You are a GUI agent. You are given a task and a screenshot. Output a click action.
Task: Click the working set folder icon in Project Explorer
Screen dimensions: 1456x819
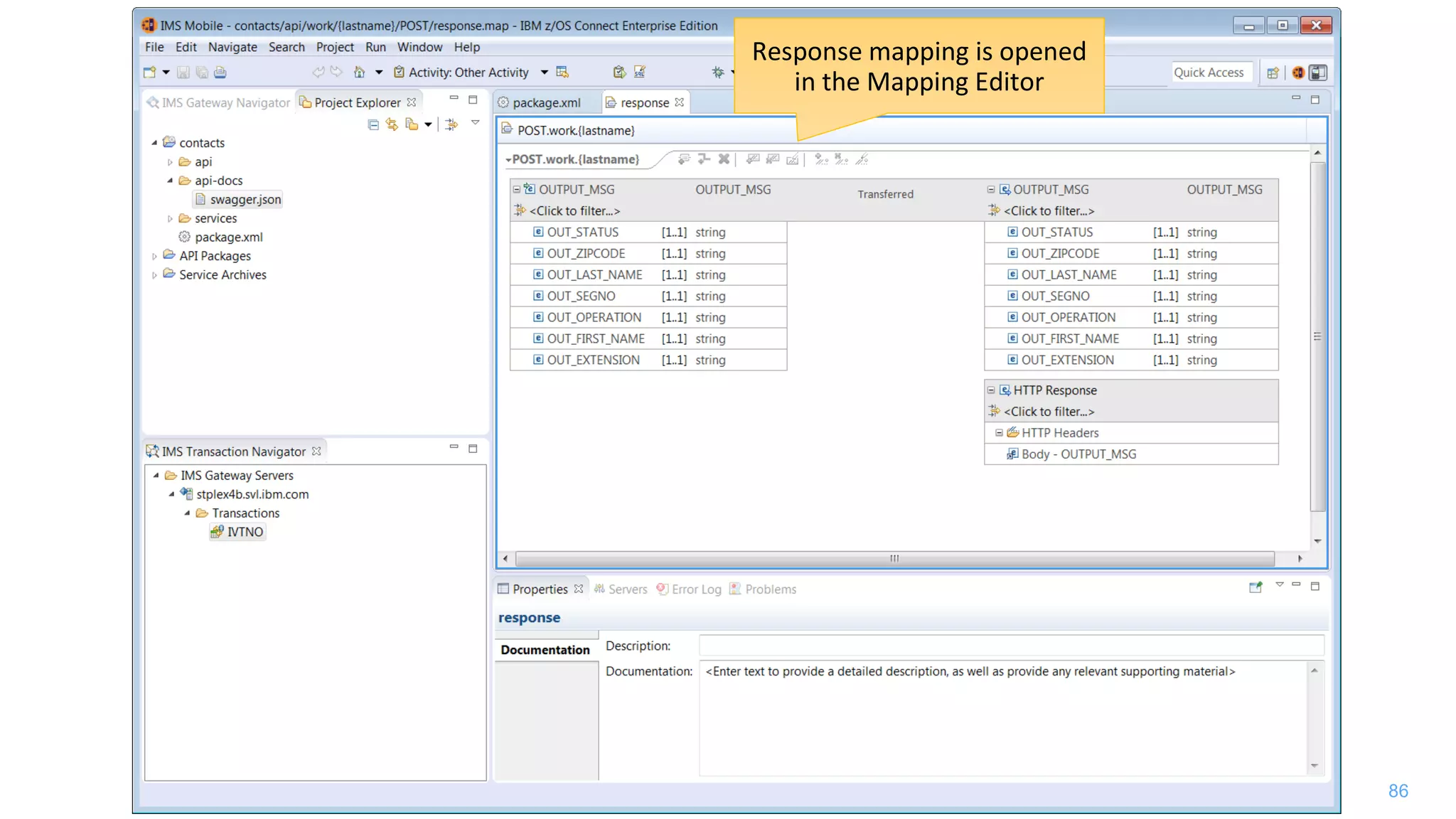click(x=412, y=124)
